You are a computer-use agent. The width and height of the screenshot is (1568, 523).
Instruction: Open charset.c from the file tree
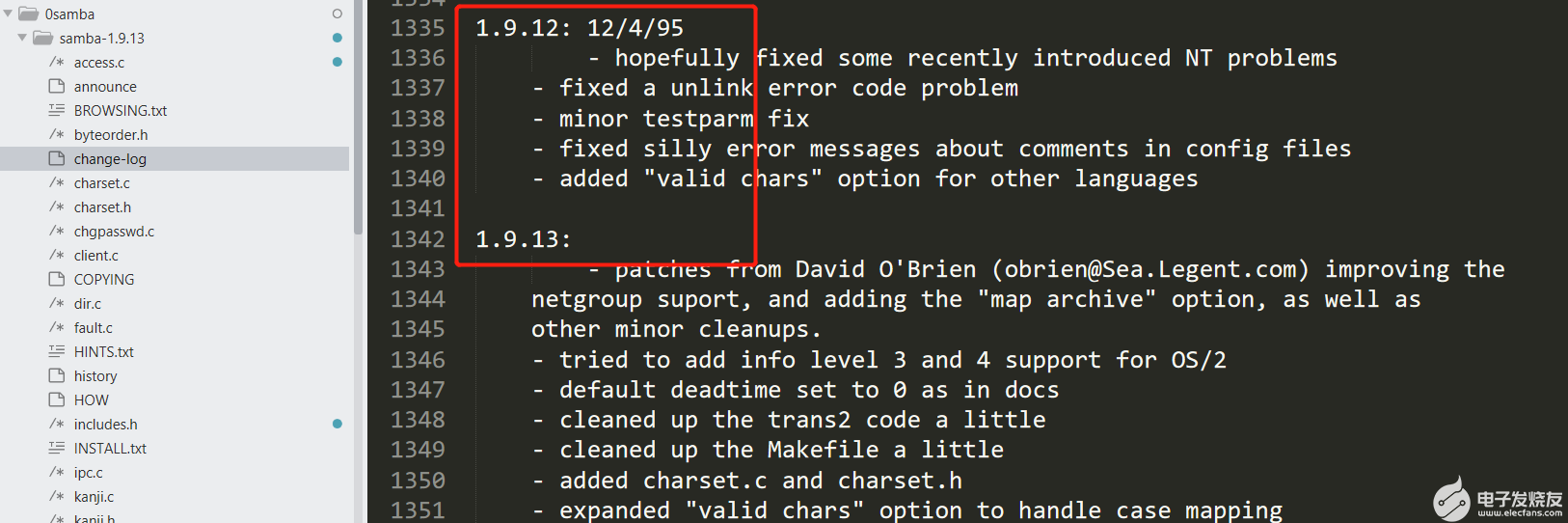click(x=101, y=183)
